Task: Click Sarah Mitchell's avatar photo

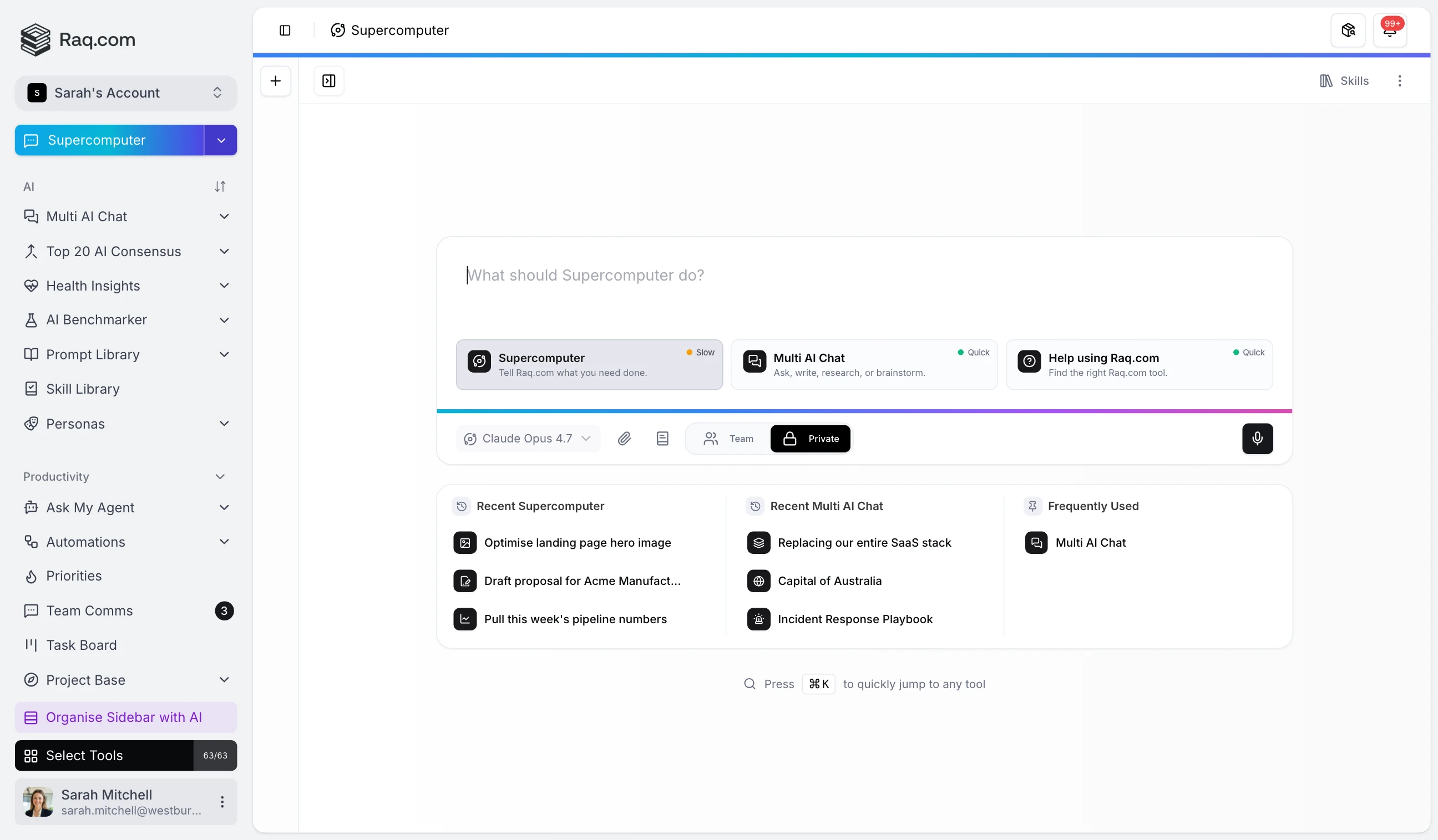Action: pos(38,802)
